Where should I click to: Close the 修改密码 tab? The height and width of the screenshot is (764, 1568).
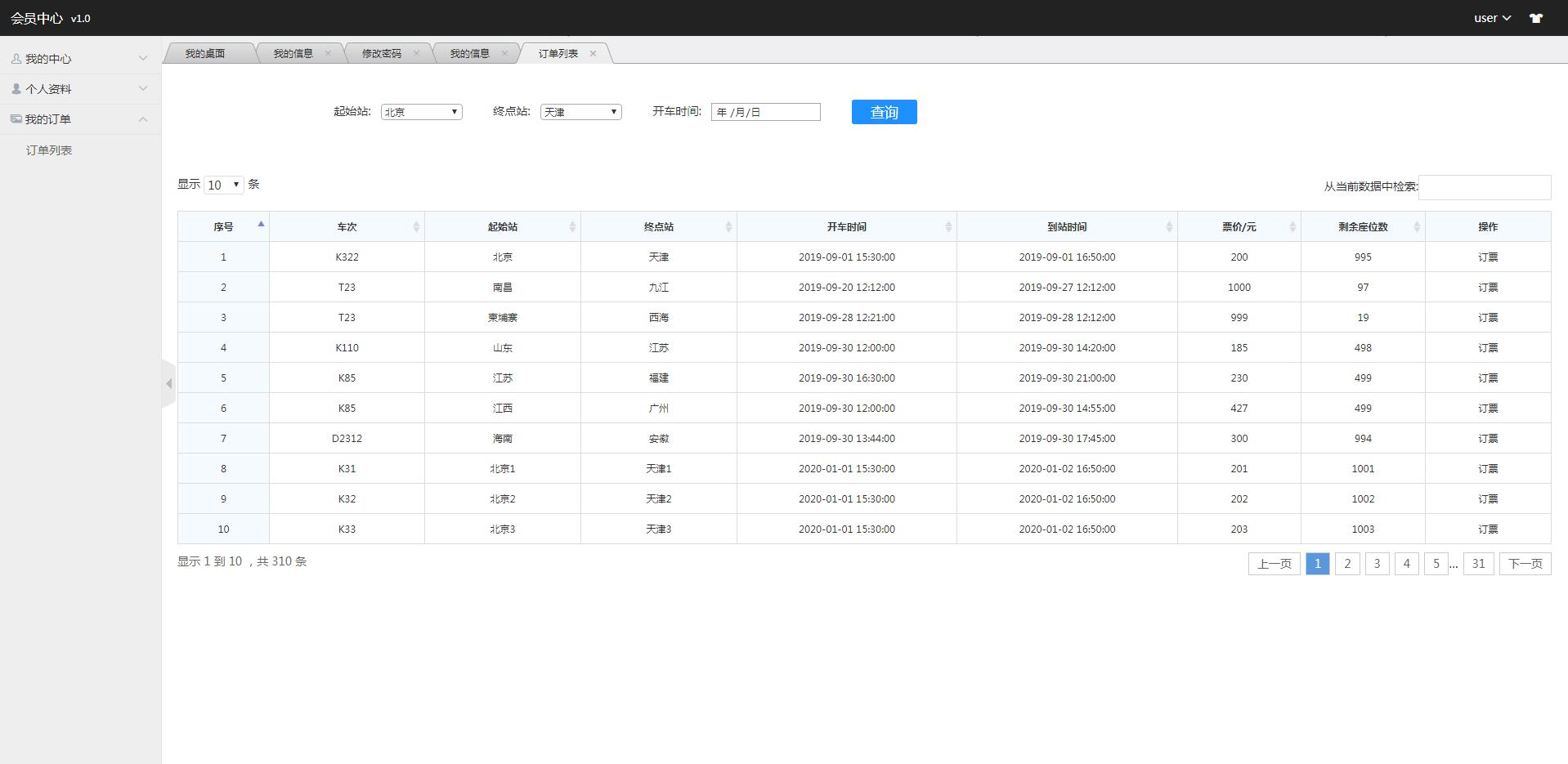click(x=417, y=54)
